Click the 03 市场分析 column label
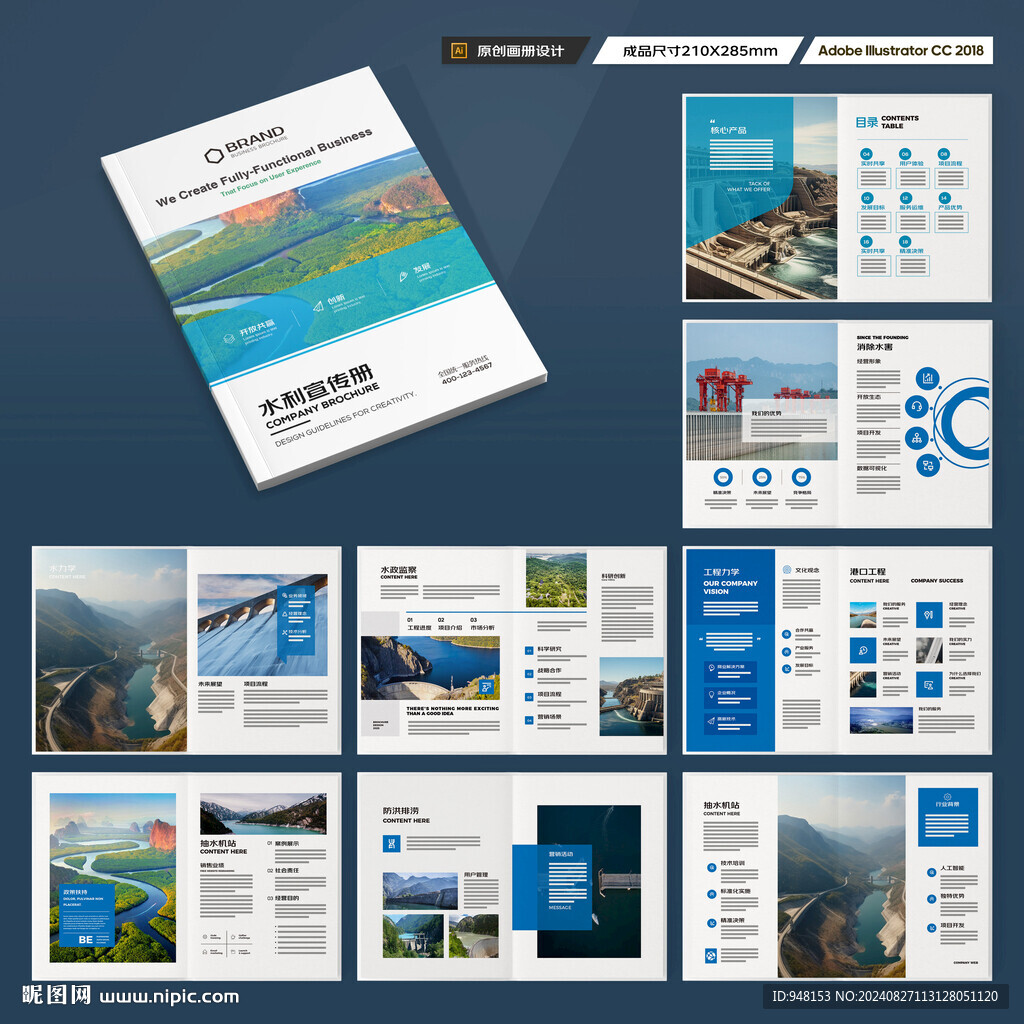1024x1024 pixels. 482,624
